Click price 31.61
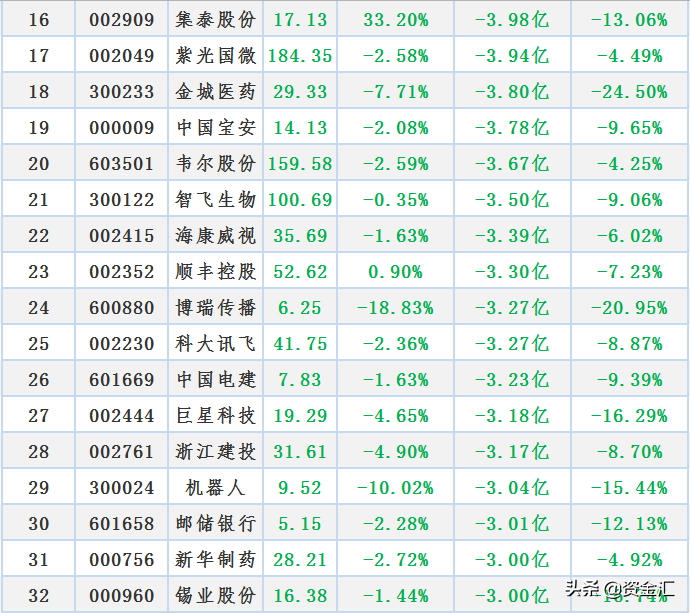 coord(300,452)
